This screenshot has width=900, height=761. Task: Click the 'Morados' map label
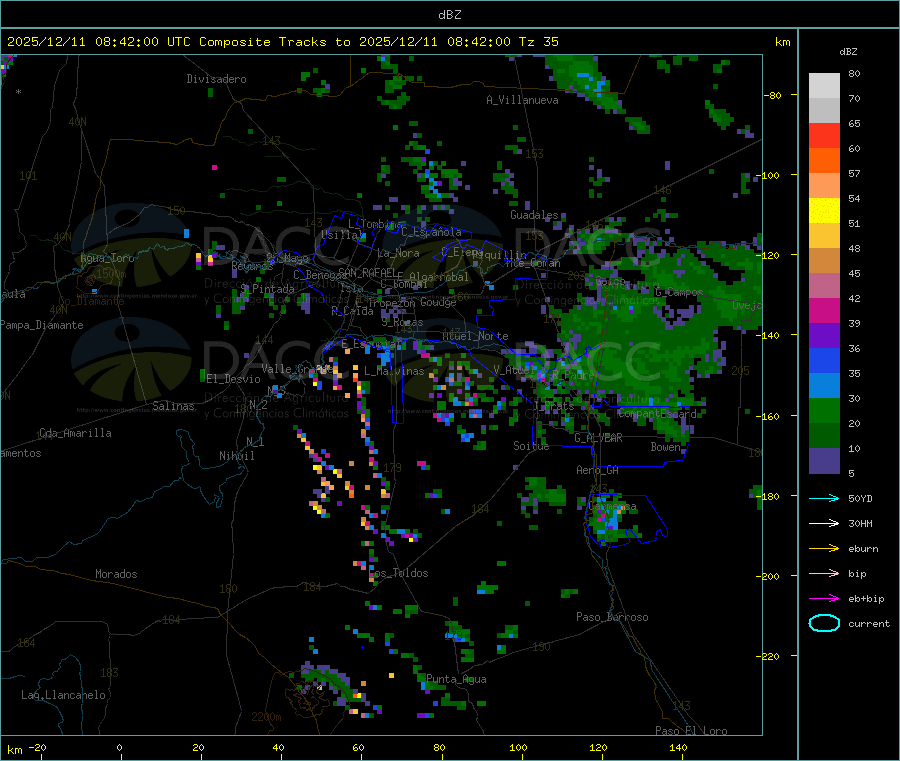click(x=116, y=574)
